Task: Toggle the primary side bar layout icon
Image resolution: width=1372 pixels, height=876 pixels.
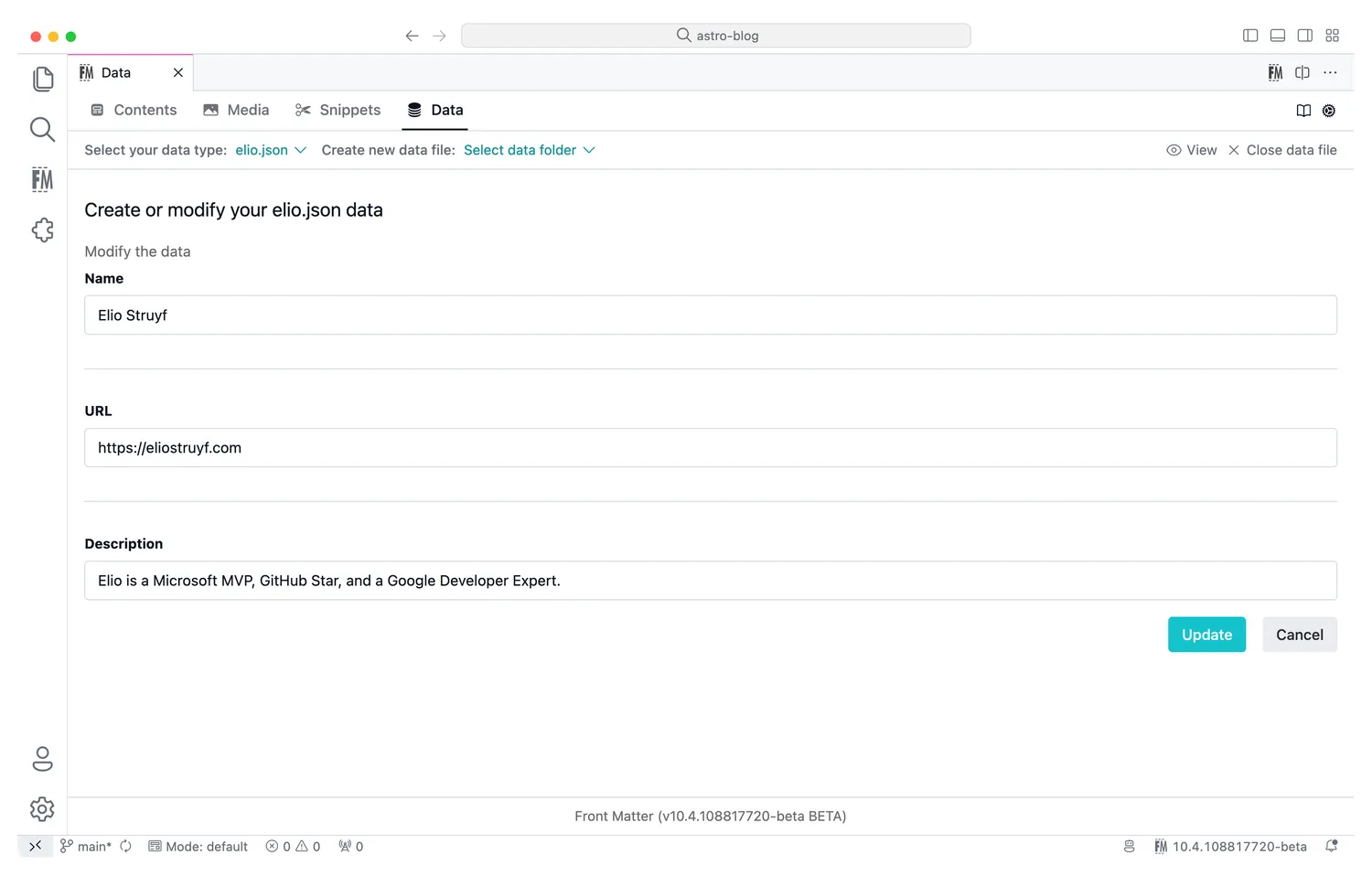Action: pyautogui.click(x=1250, y=36)
